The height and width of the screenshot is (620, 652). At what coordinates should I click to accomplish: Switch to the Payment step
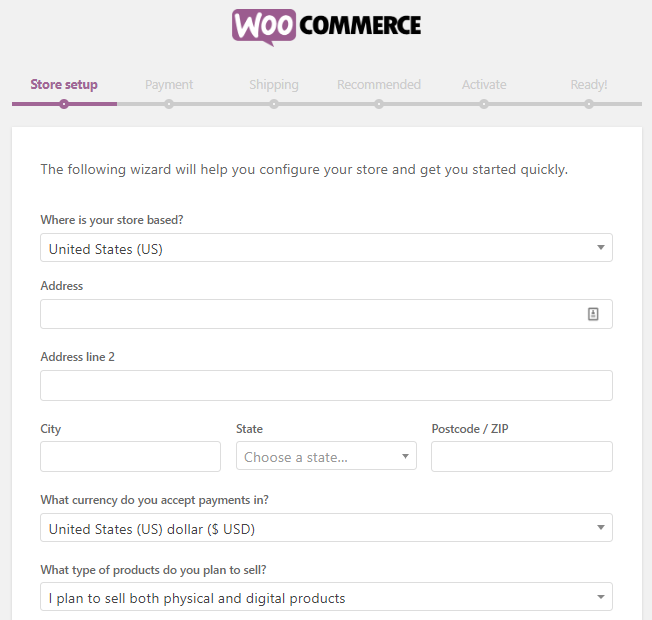pos(169,85)
